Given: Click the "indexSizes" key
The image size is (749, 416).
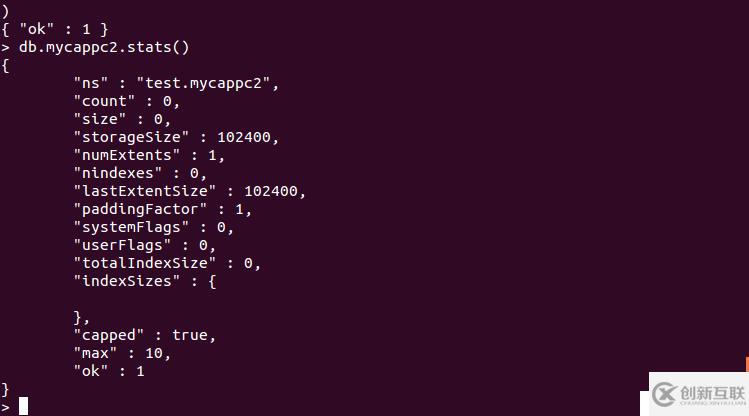Looking at the screenshot, I should coord(130,281).
